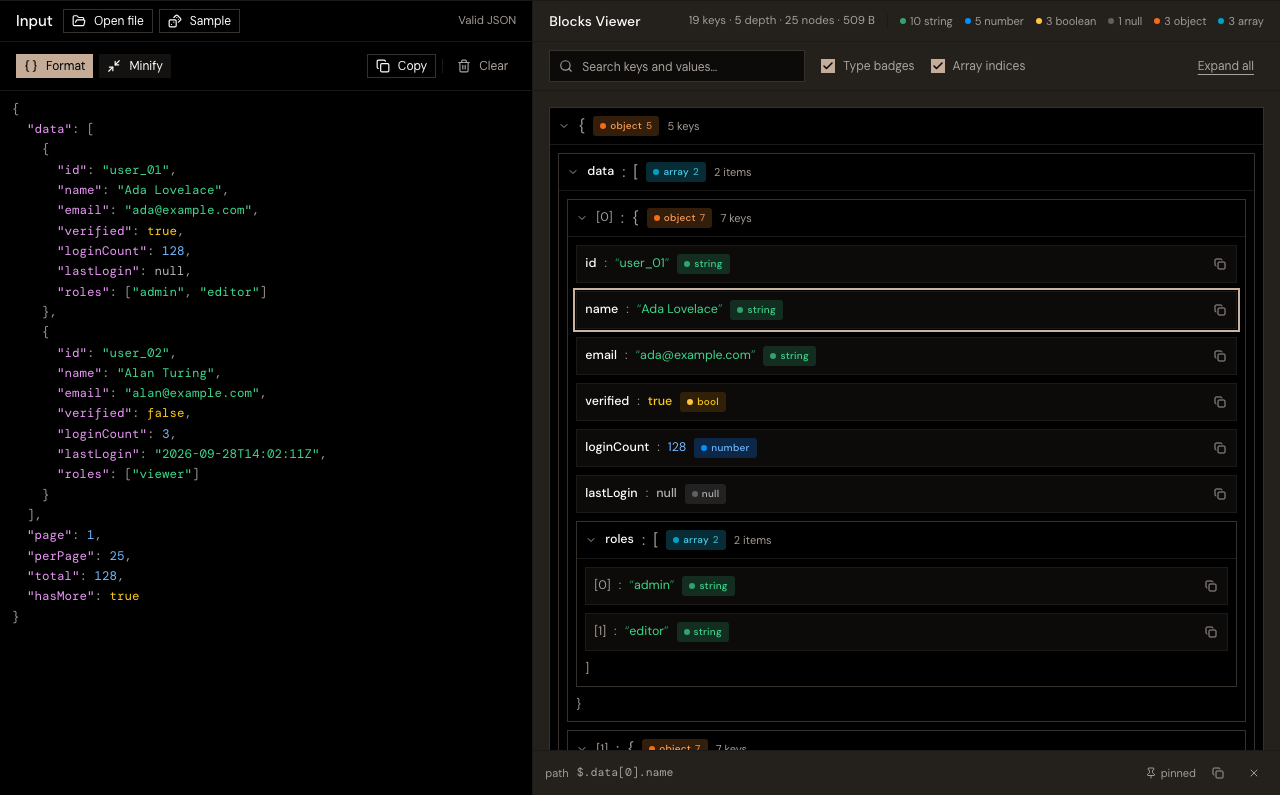Copy the path in the bottom bar

pos(1217,773)
